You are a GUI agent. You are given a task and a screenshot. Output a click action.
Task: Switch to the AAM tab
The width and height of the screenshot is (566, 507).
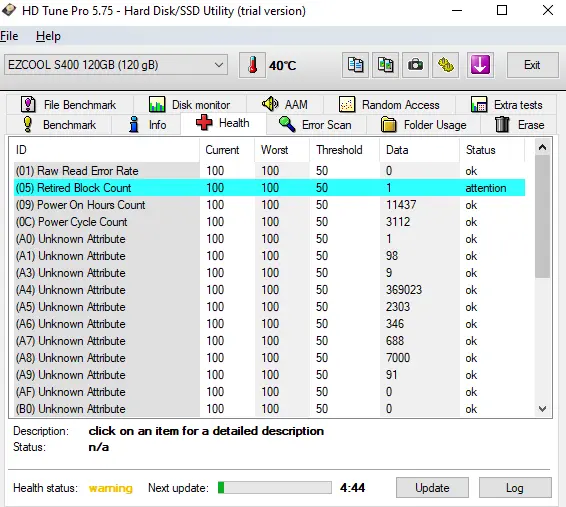coord(285,105)
